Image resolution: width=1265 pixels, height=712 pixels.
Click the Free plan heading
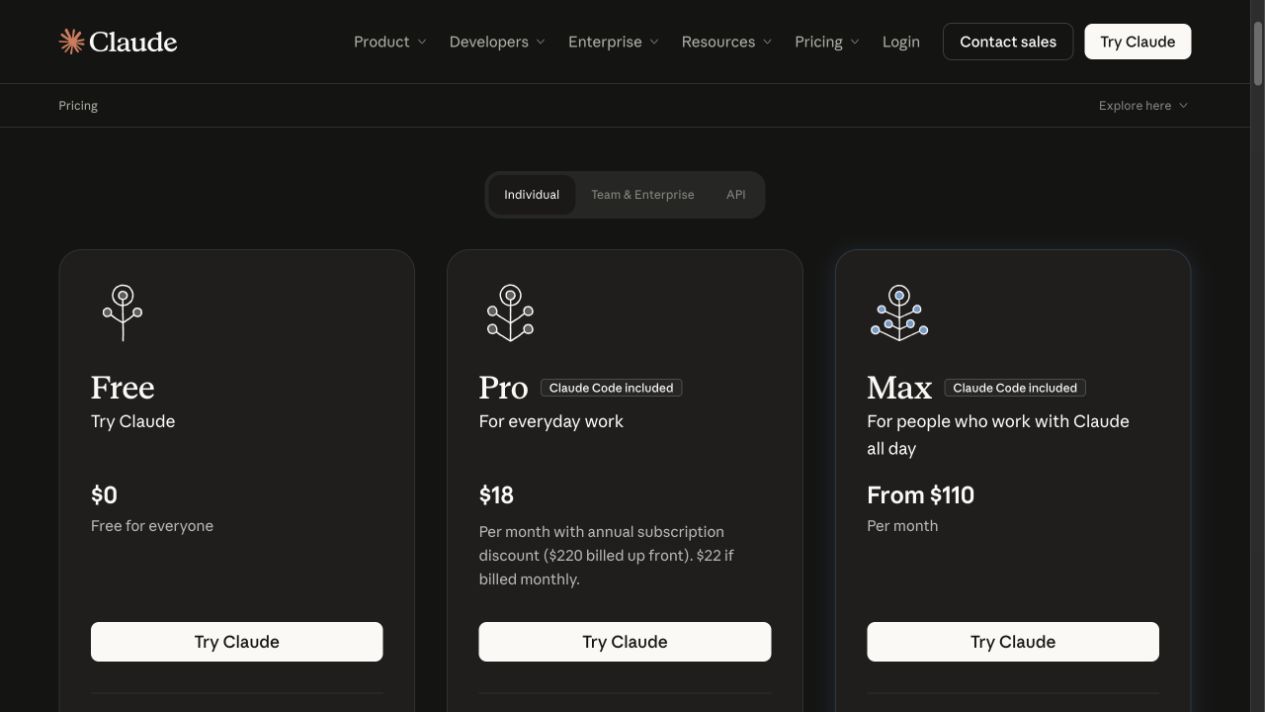123,387
